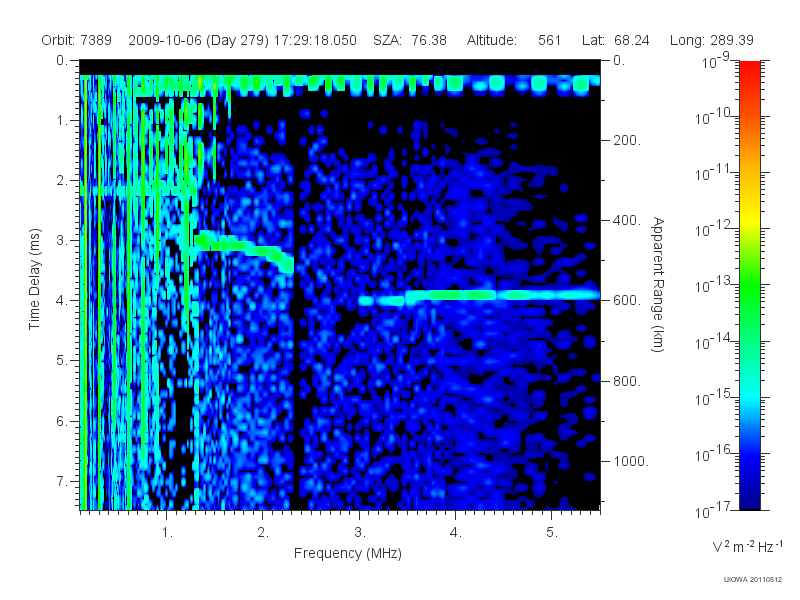Click the horizontal ground echo line near 4 ms
This screenshot has width=800, height=600.
tap(479, 296)
